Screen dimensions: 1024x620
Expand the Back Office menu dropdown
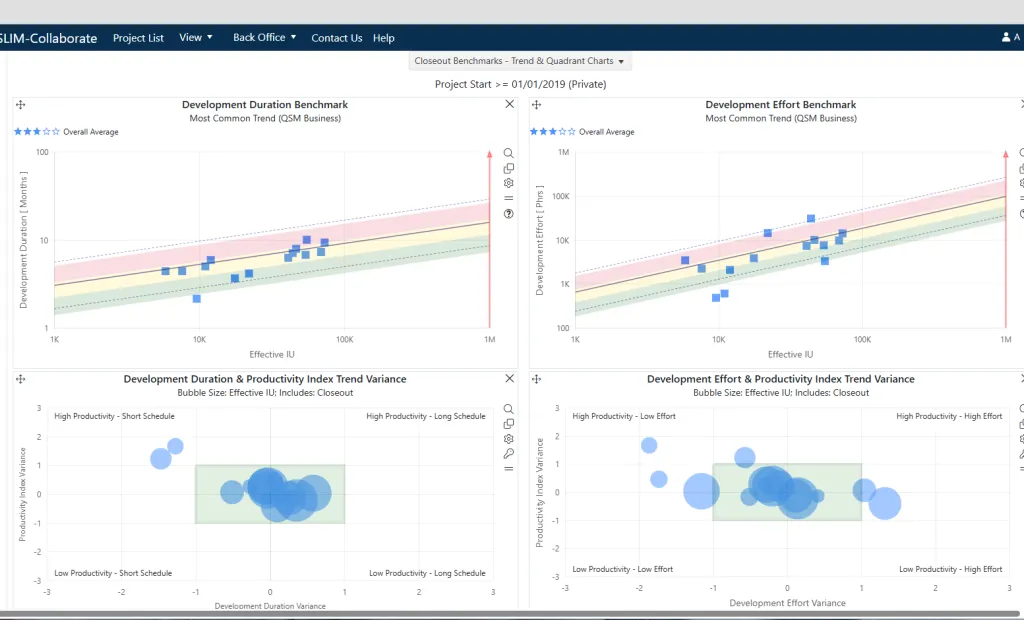(264, 37)
